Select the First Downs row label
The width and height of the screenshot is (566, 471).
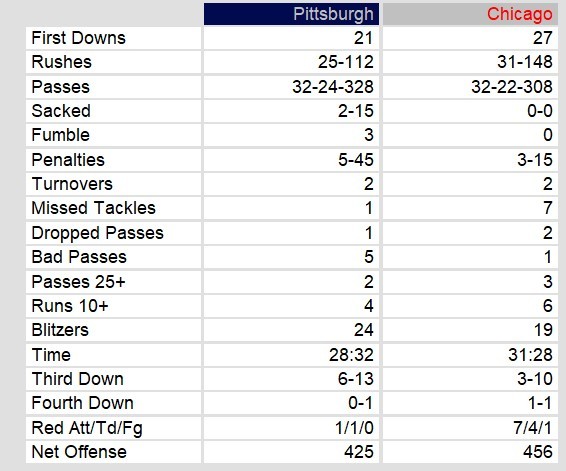(78, 38)
